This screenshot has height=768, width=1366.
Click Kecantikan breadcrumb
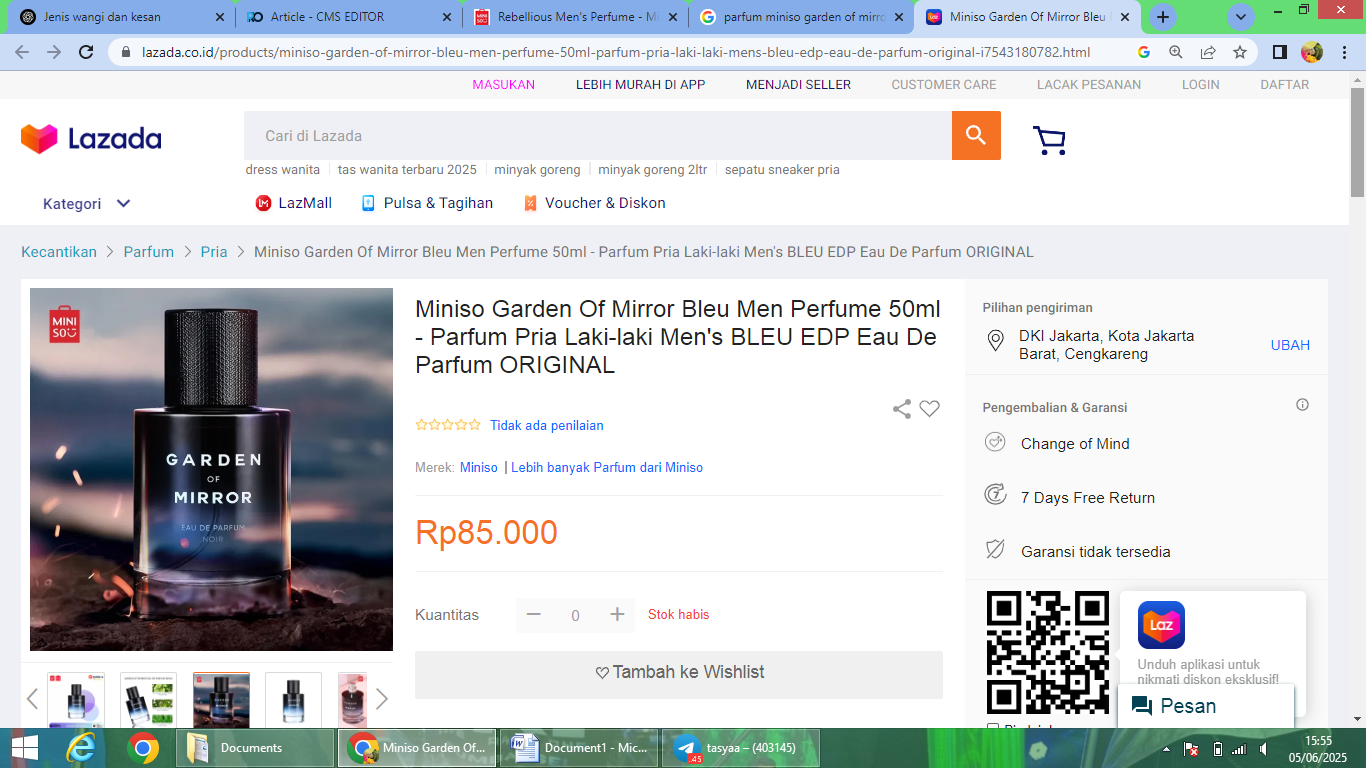tap(59, 252)
